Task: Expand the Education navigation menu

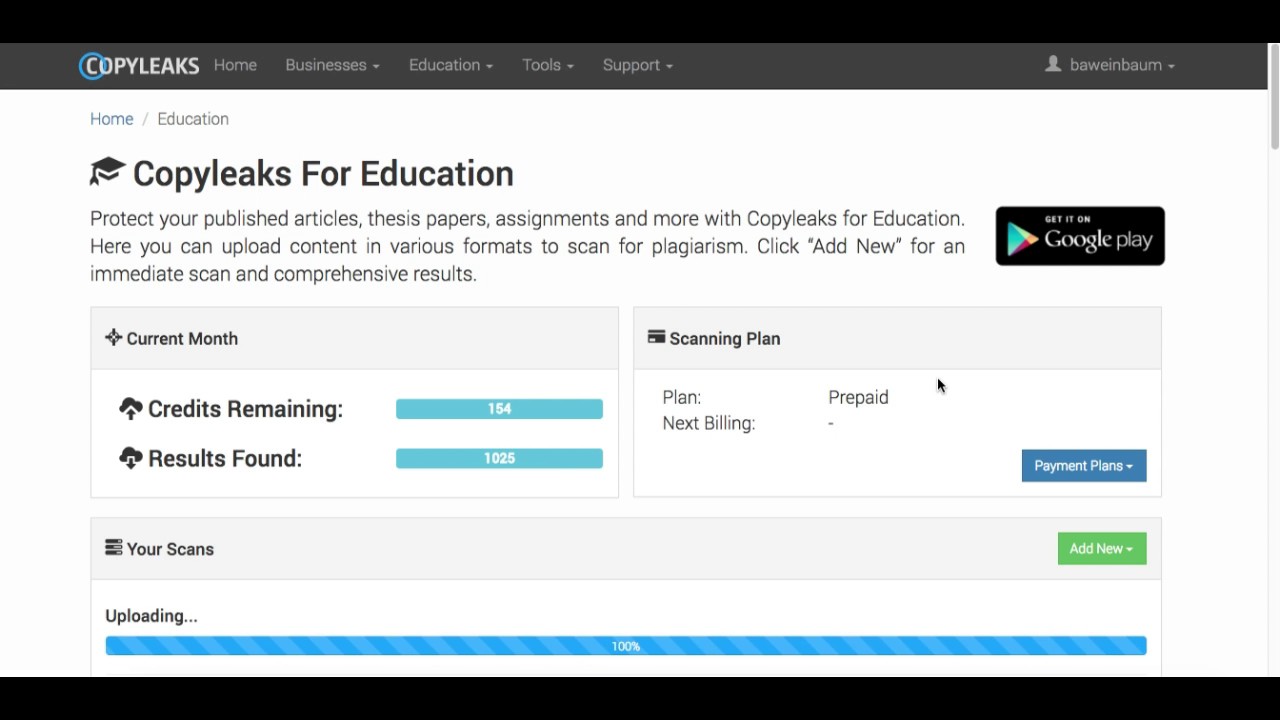Action: click(450, 65)
